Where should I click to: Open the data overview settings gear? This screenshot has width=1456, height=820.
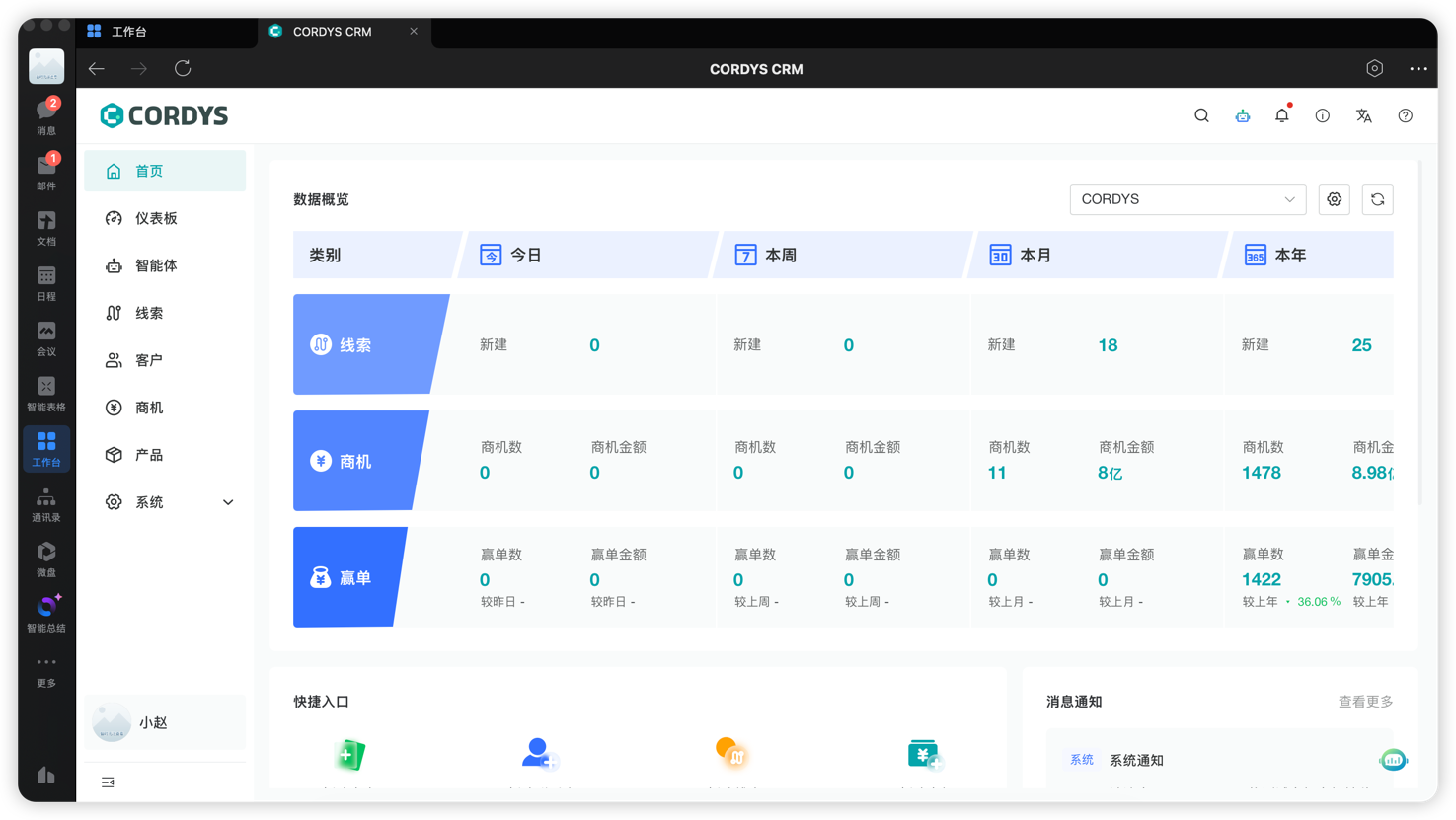(1334, 198)
